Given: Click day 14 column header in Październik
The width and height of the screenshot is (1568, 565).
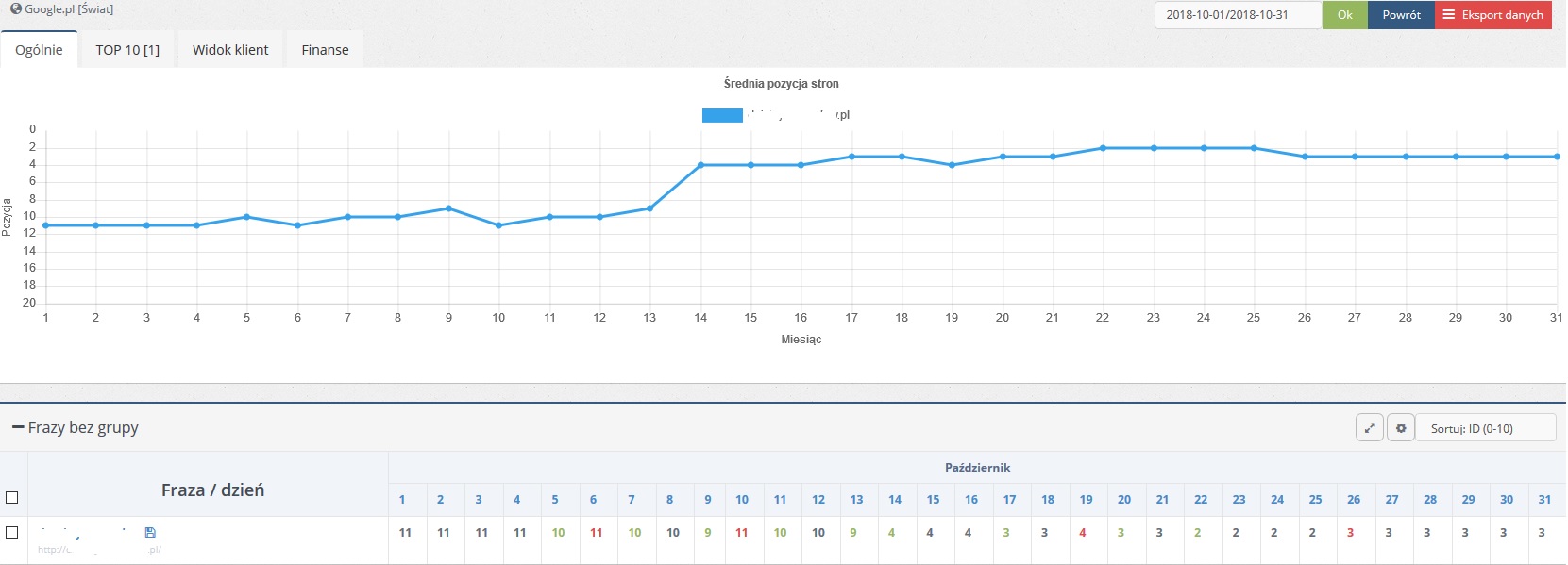Looking at the screenshot, I should [895, 500].
